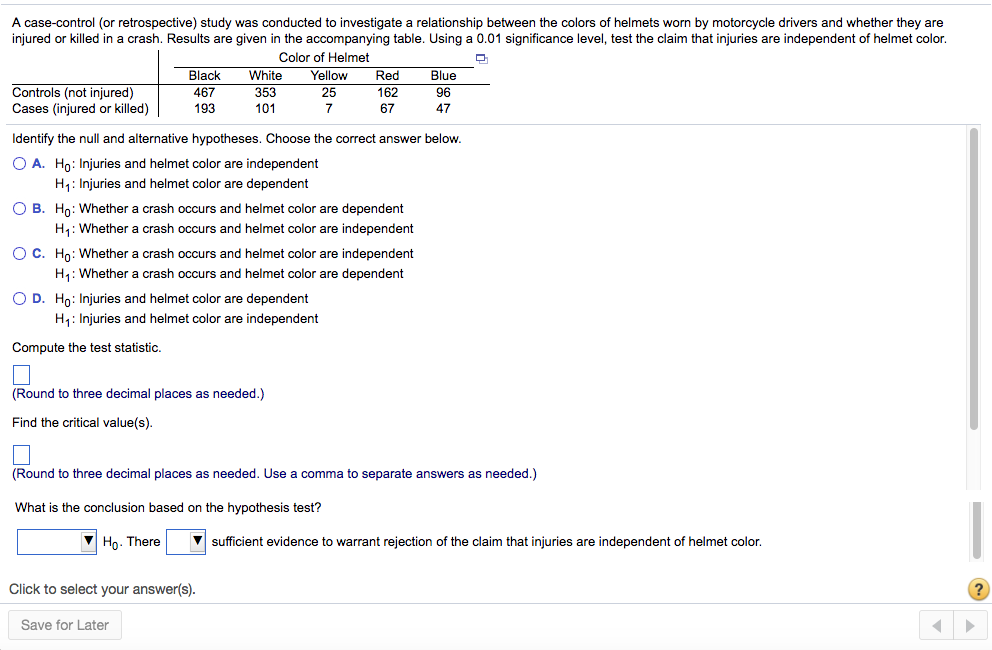Click the right navigation arrow at bottom right
Screen dimensions: 992x650
coord(970,624)
